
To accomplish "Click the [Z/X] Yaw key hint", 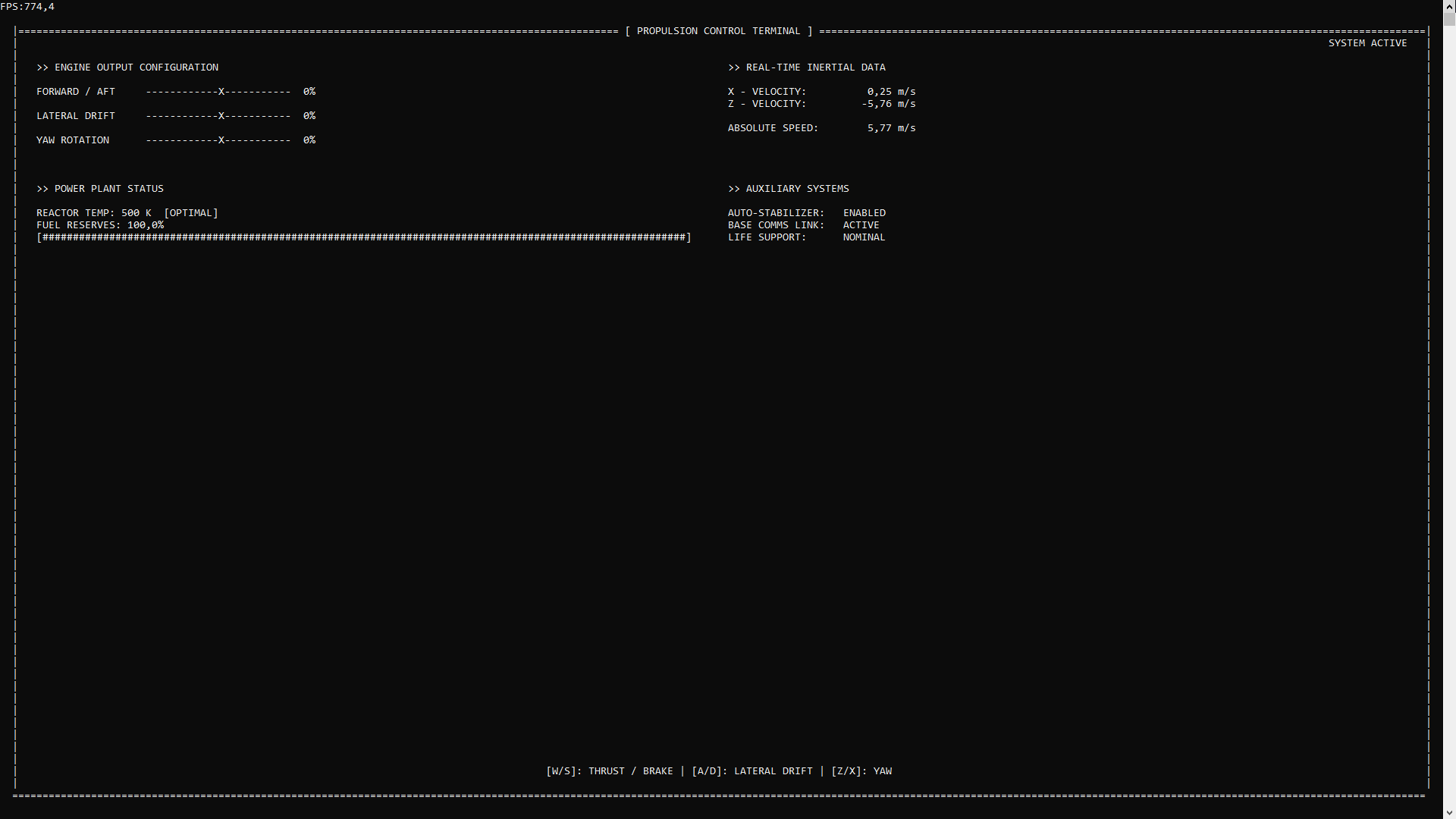I will (x=861, y=771).
